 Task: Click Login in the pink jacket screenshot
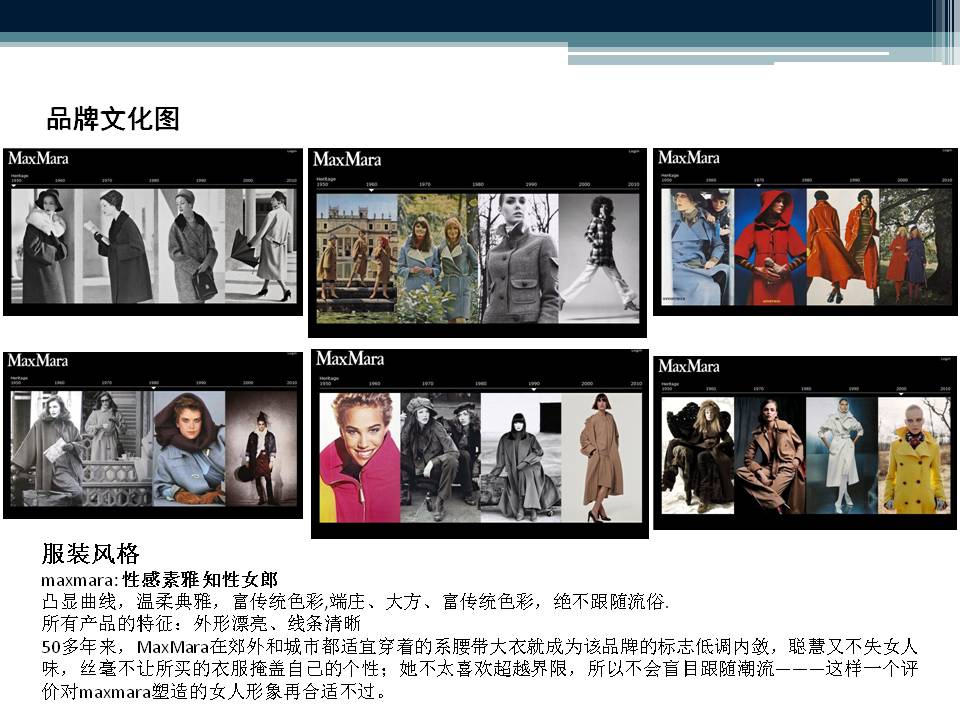[636, 351]
